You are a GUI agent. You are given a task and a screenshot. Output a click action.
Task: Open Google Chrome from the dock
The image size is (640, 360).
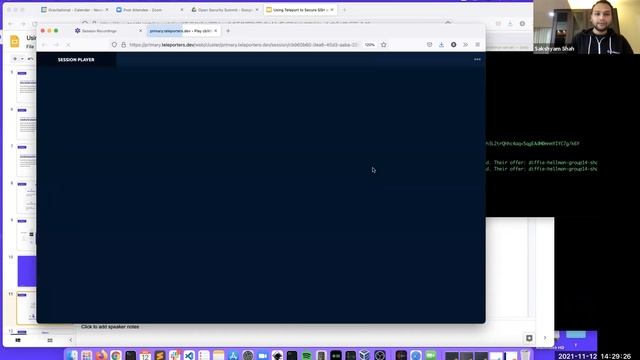point(116,355)
